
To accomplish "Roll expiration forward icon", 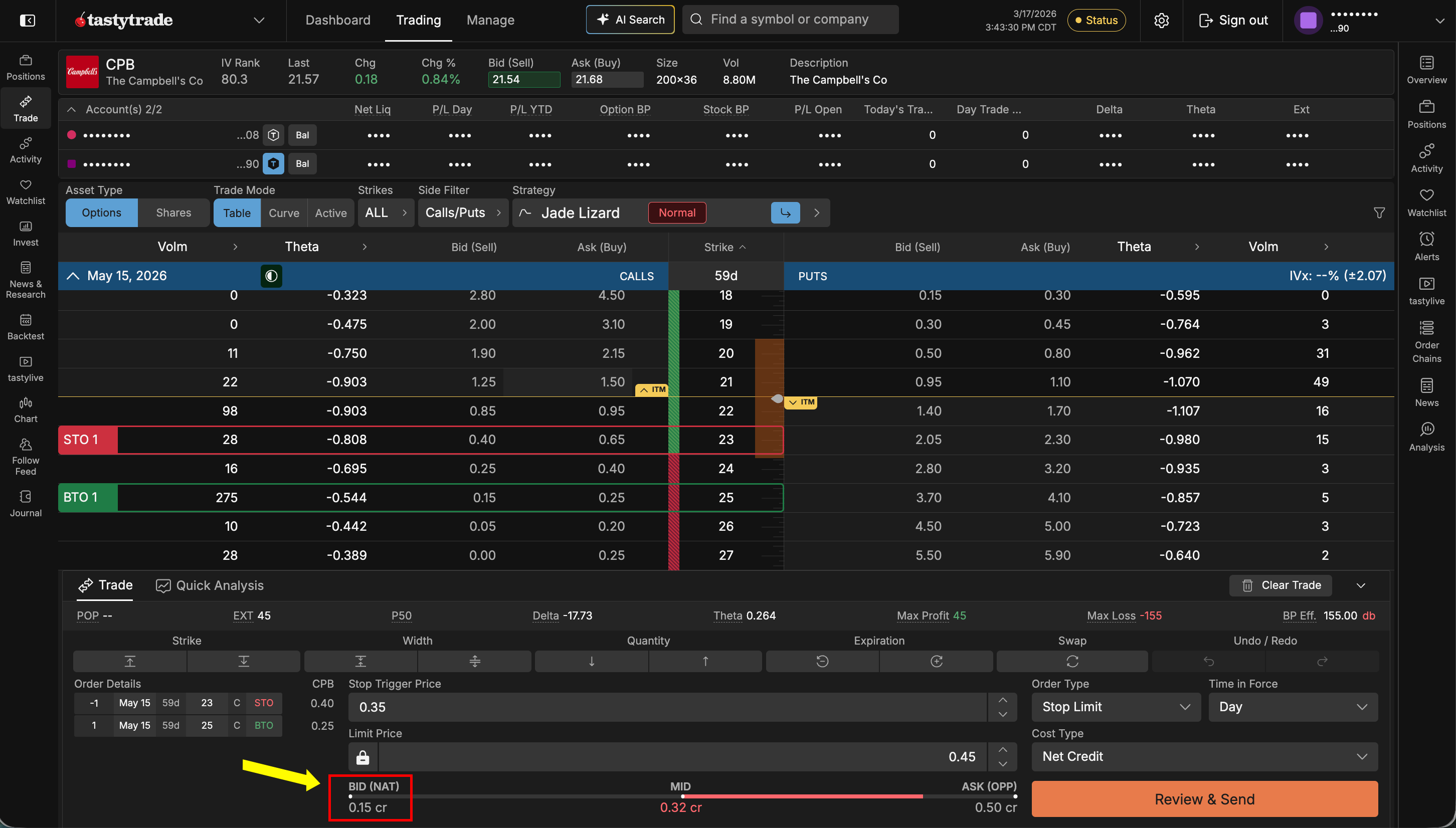I will (x=936, y=662).
